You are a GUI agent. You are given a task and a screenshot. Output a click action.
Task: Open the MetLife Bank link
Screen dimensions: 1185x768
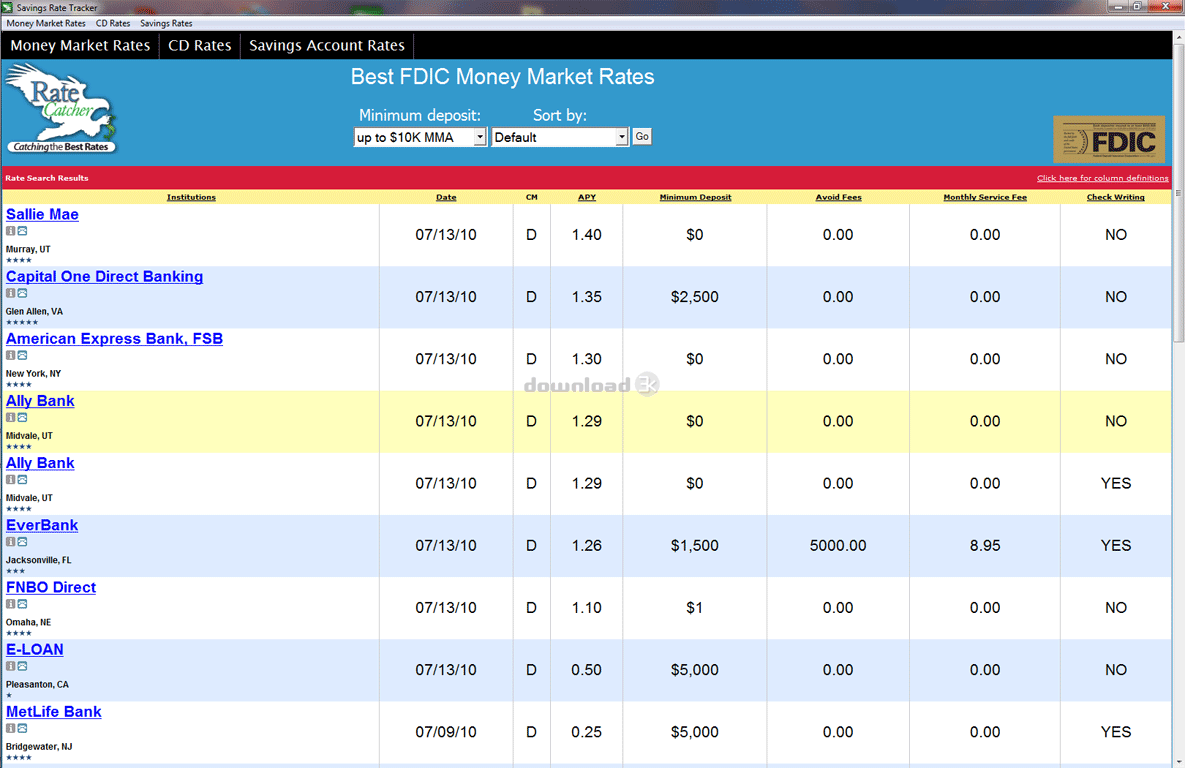(x=54, y=711)
